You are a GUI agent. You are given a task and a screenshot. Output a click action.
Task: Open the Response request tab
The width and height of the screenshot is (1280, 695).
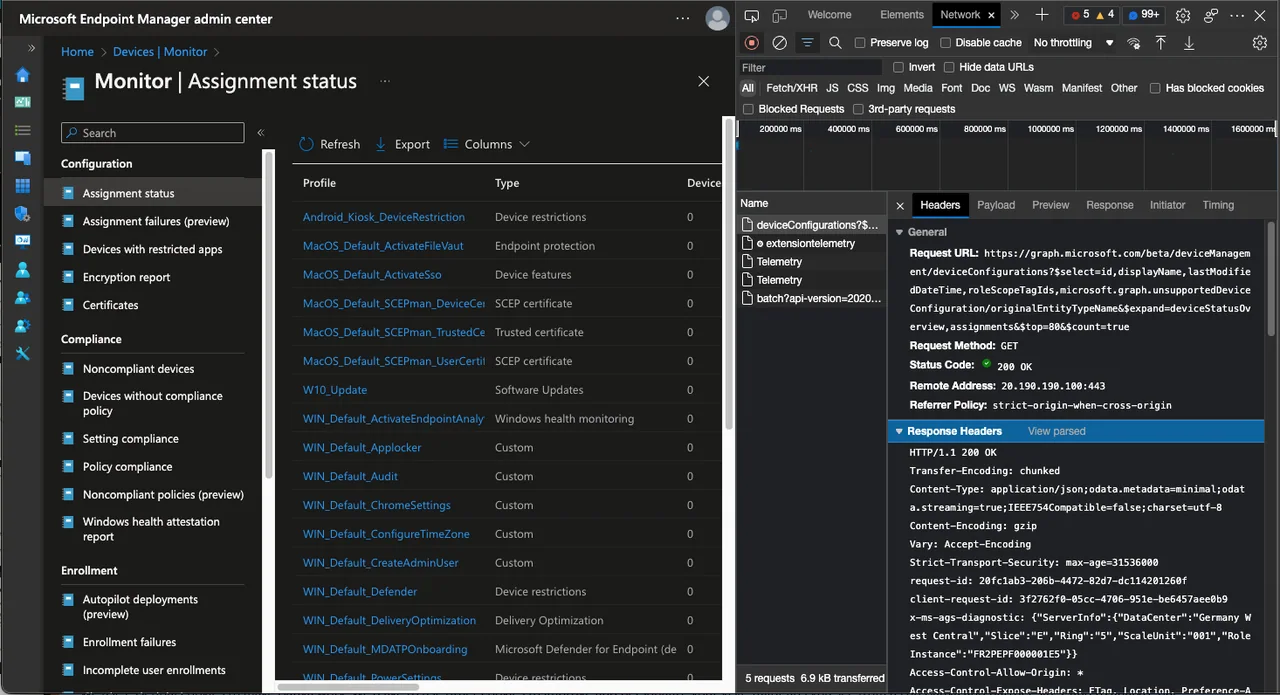pos(1109,205)
